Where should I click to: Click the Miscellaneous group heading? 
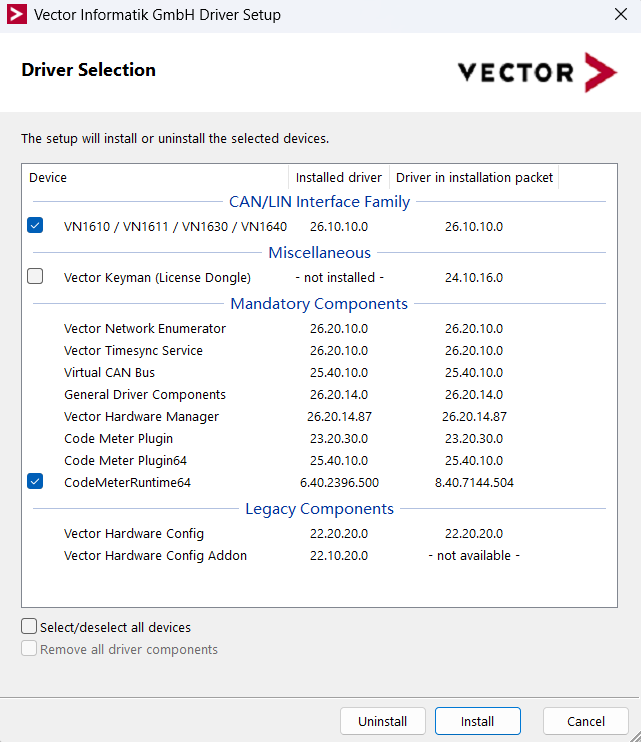(x=319, y=253)
